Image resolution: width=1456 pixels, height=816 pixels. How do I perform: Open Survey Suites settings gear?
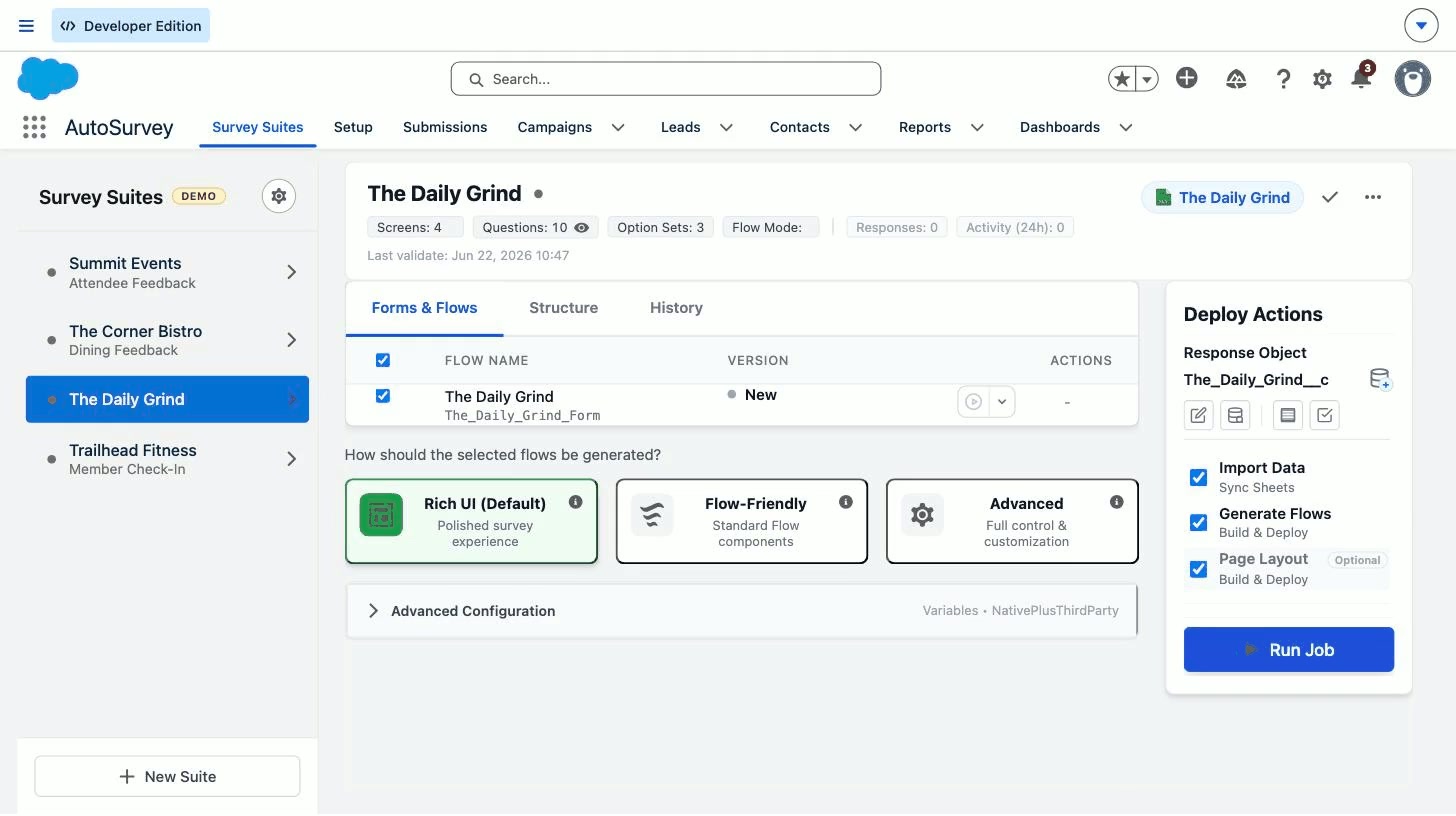click(x=279, y=196)
